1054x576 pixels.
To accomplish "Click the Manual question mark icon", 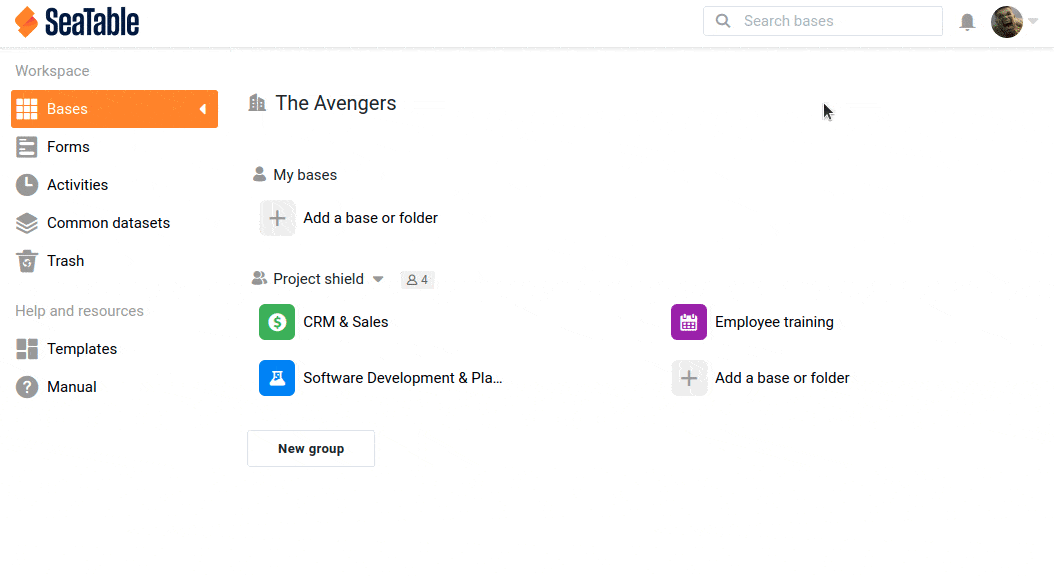I will tap(27, 387).
